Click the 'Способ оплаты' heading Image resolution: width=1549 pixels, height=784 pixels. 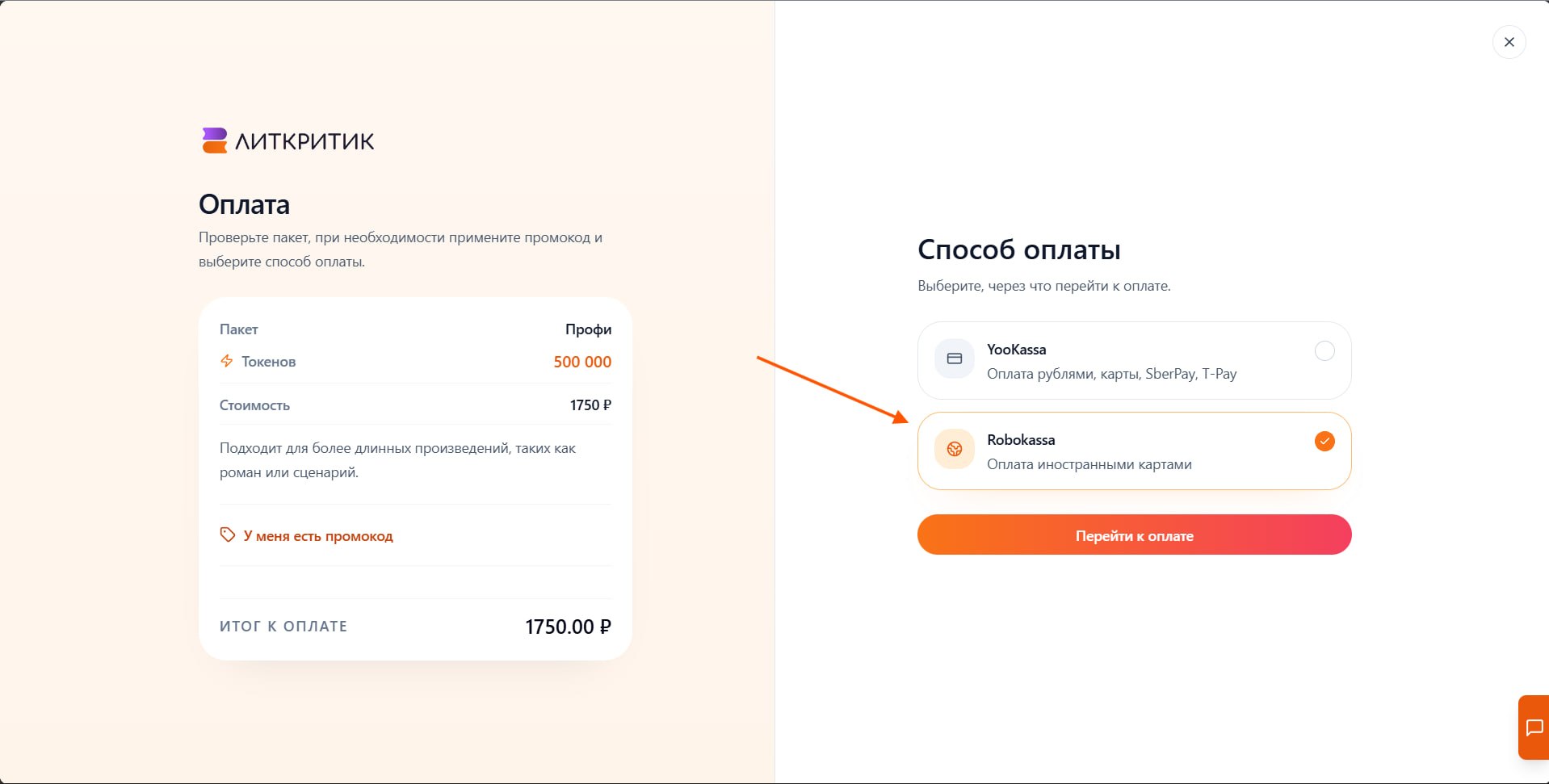pyautogui.click(x=1018, y=249)
